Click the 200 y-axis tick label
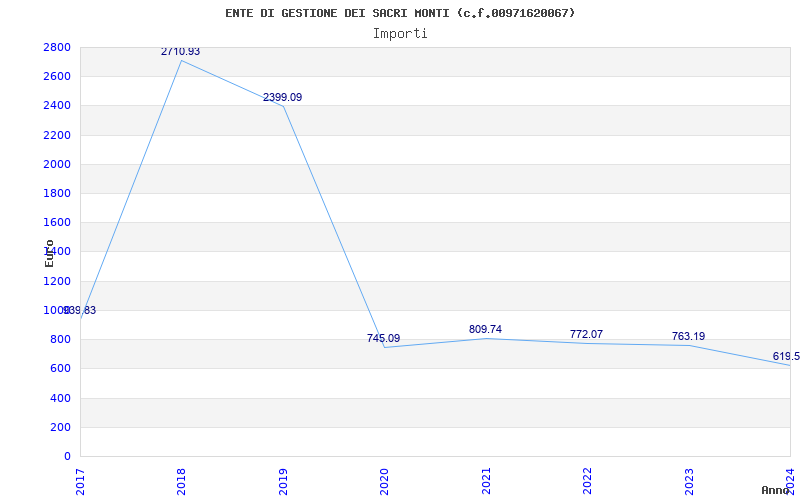800x500 pixels. tap(61, 427)
